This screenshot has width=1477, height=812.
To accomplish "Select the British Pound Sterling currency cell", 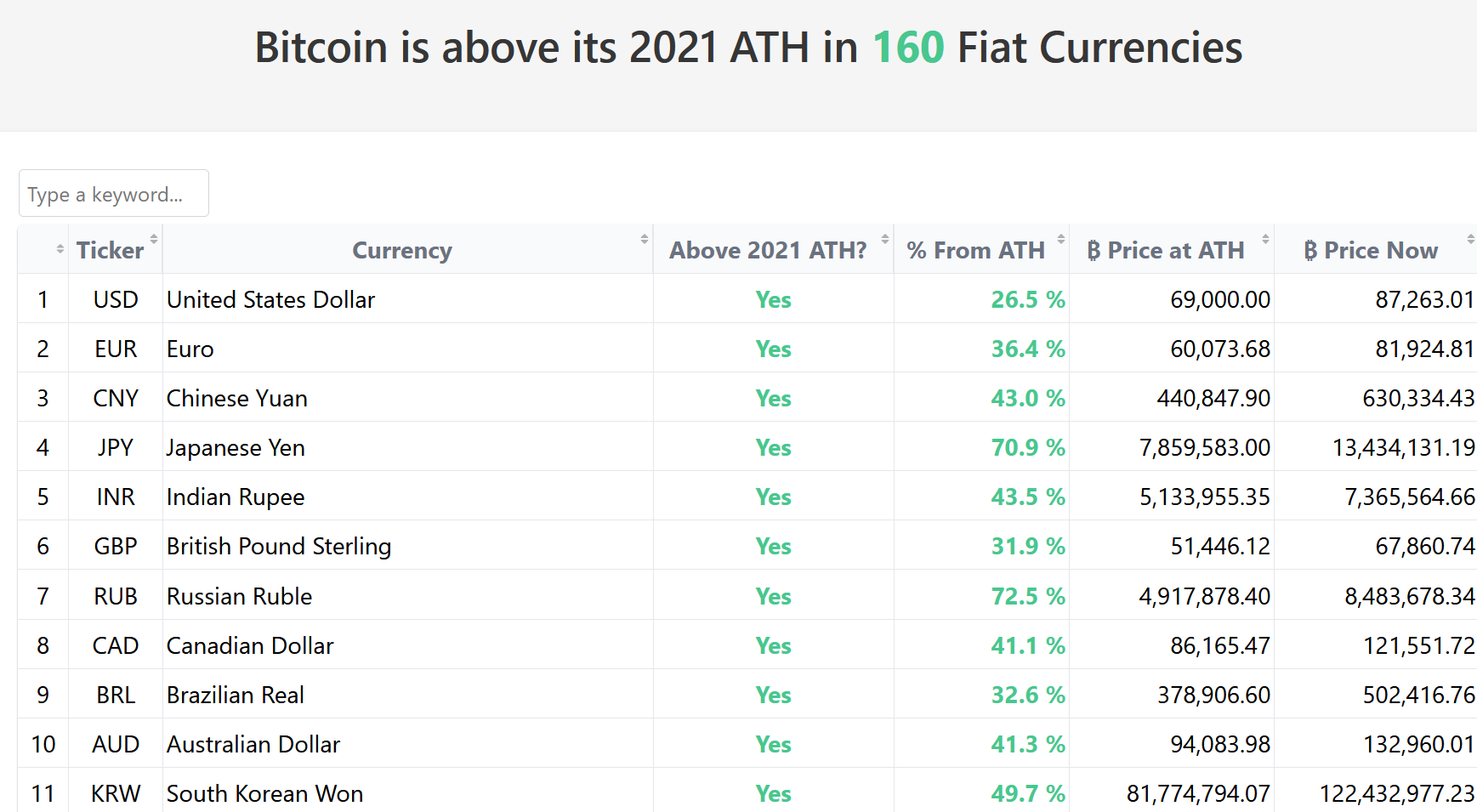I will (x=279, y=547).
